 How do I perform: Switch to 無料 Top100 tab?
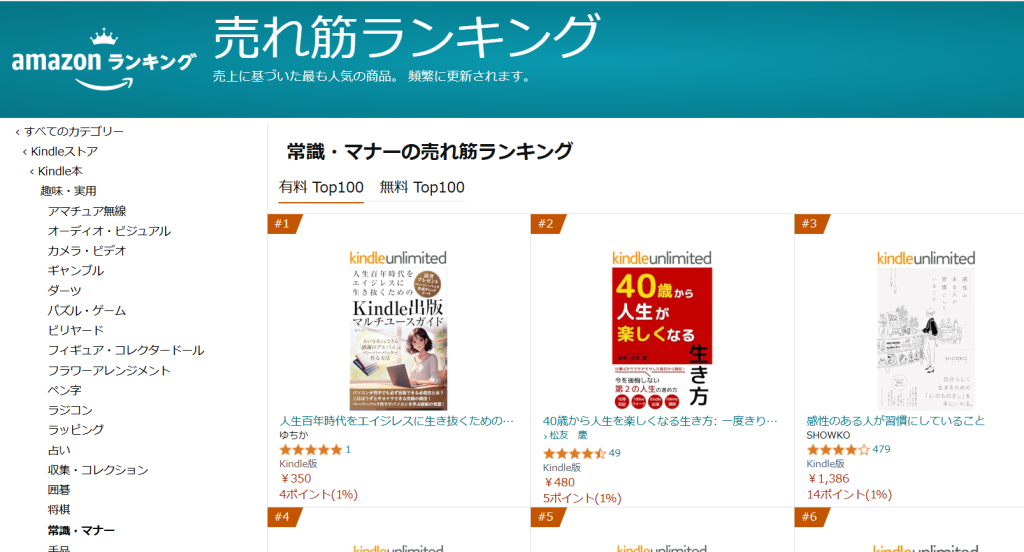tap(422, 187)
